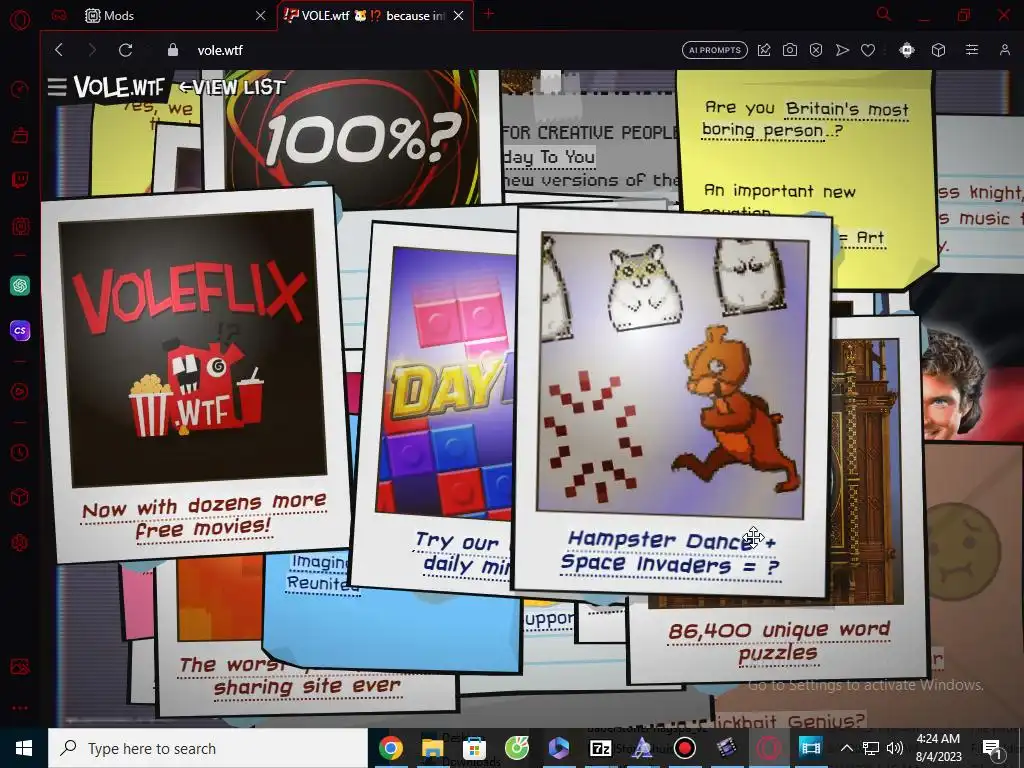The width and height of the screenshot is (1024, 768).
Task: Open File Explorer from taskbar
Action: tap(432, 748)
